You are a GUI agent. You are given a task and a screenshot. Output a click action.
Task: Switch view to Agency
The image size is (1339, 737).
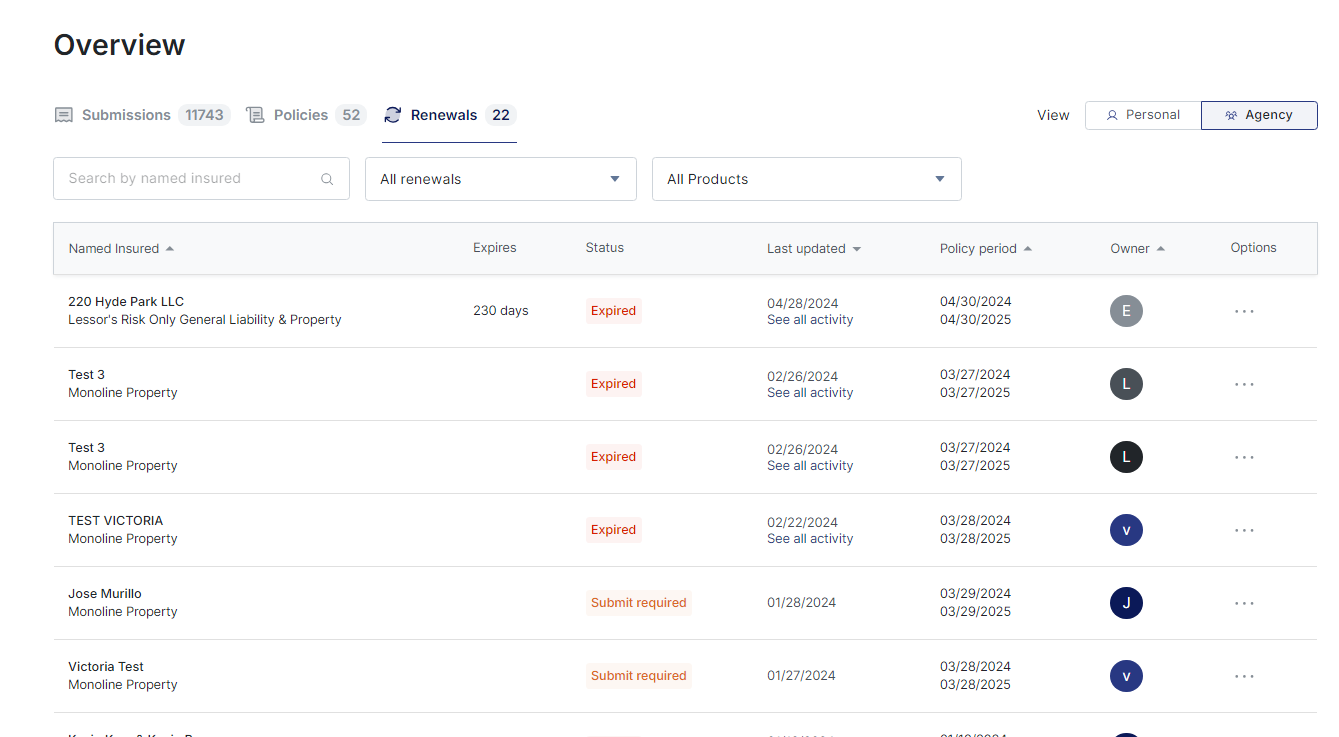pyautogui.click(x=1258, y=115)
